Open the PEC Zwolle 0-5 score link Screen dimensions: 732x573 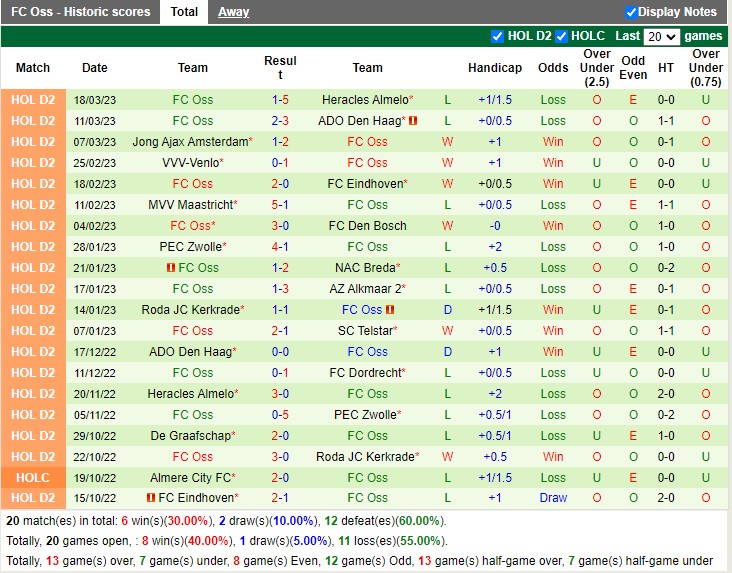click(280, 414)
